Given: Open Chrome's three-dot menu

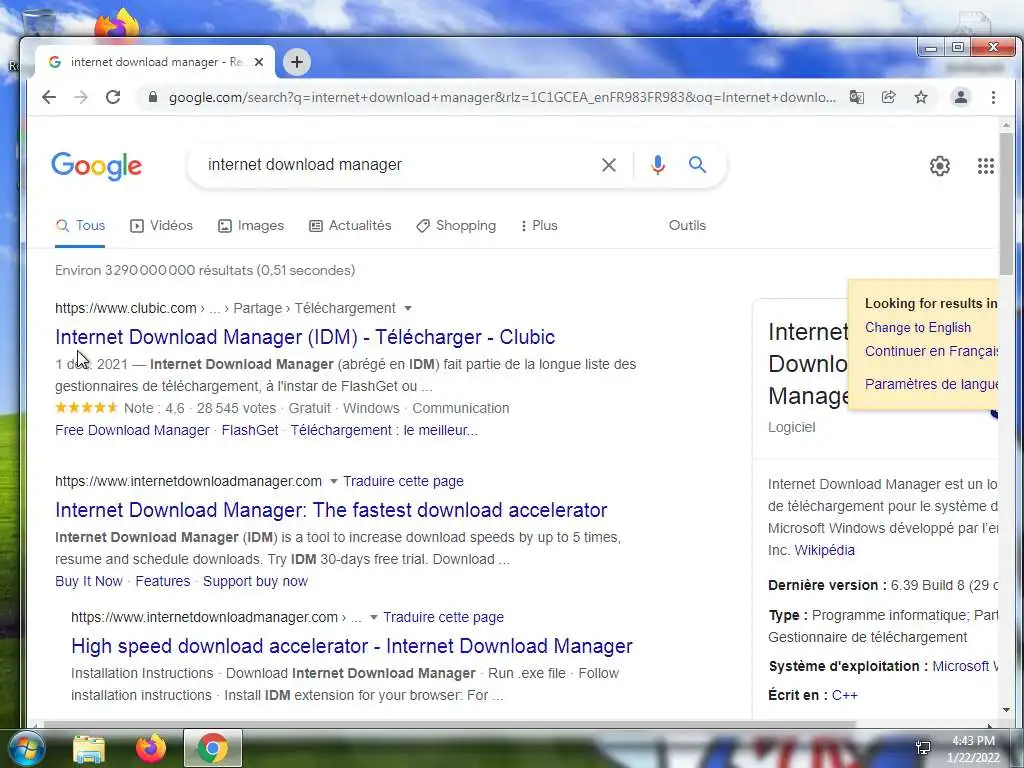Looking at the screenshot, I should coord(993,97).
